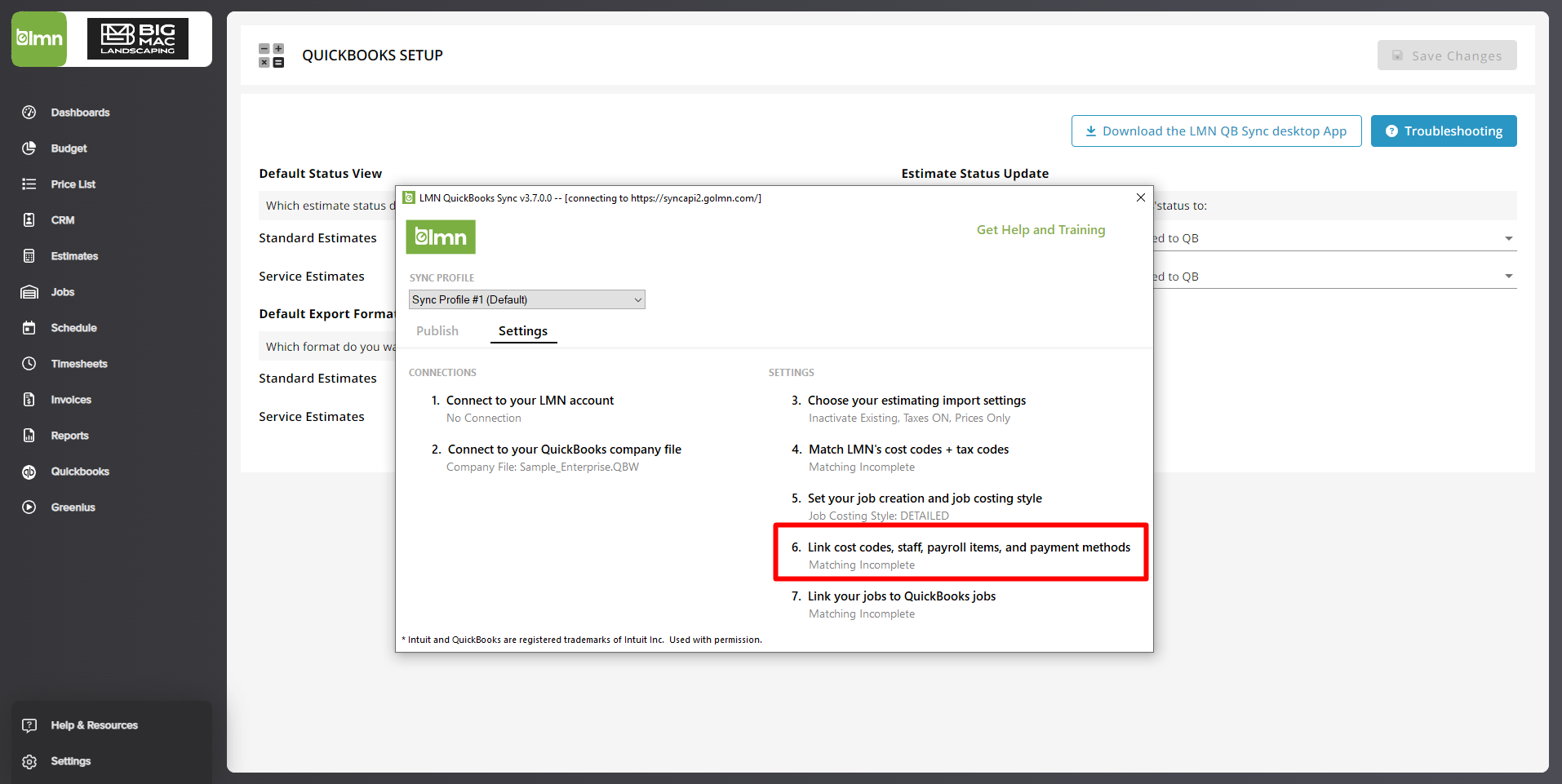Expand the Sync Profile #1 dropdown
The image size is (1562, 784).
click(526, 299)
